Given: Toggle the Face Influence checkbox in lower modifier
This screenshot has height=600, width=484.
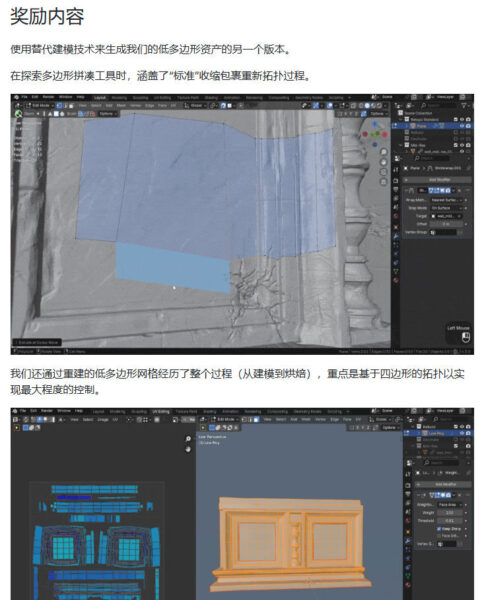Looking at the screenshot, I should click(439, 536).
